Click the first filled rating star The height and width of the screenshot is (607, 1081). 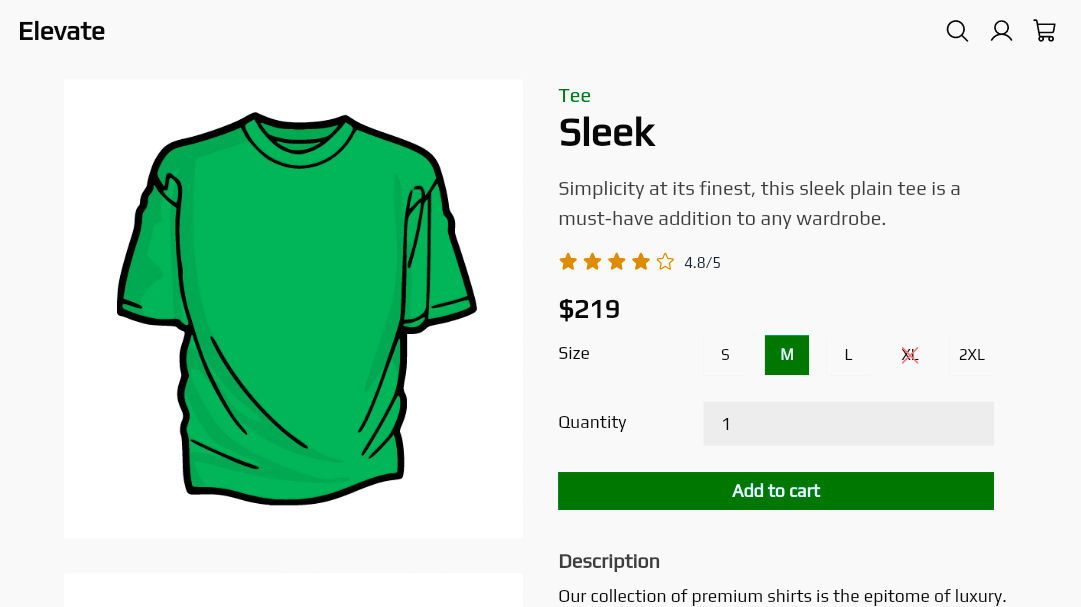pyautogui.click(x=568, y=262)
